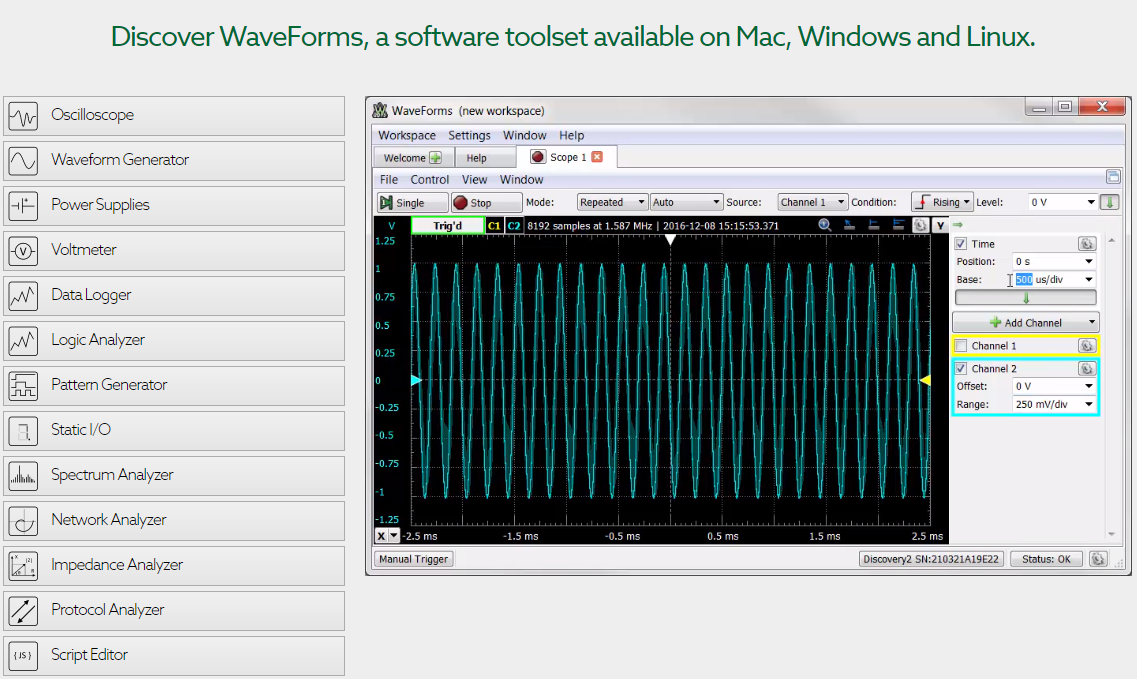Close the Scope 1 tab
The image size is (1137, 679).
coord(597,157)
